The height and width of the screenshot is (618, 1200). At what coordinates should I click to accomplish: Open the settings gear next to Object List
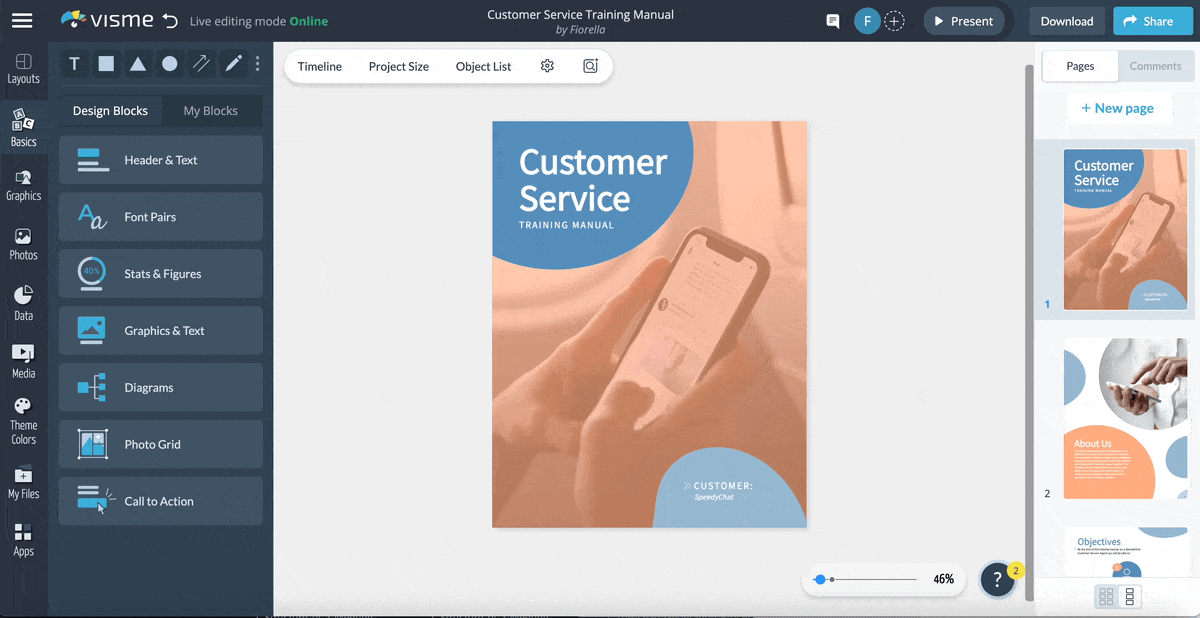coord(547,65)
